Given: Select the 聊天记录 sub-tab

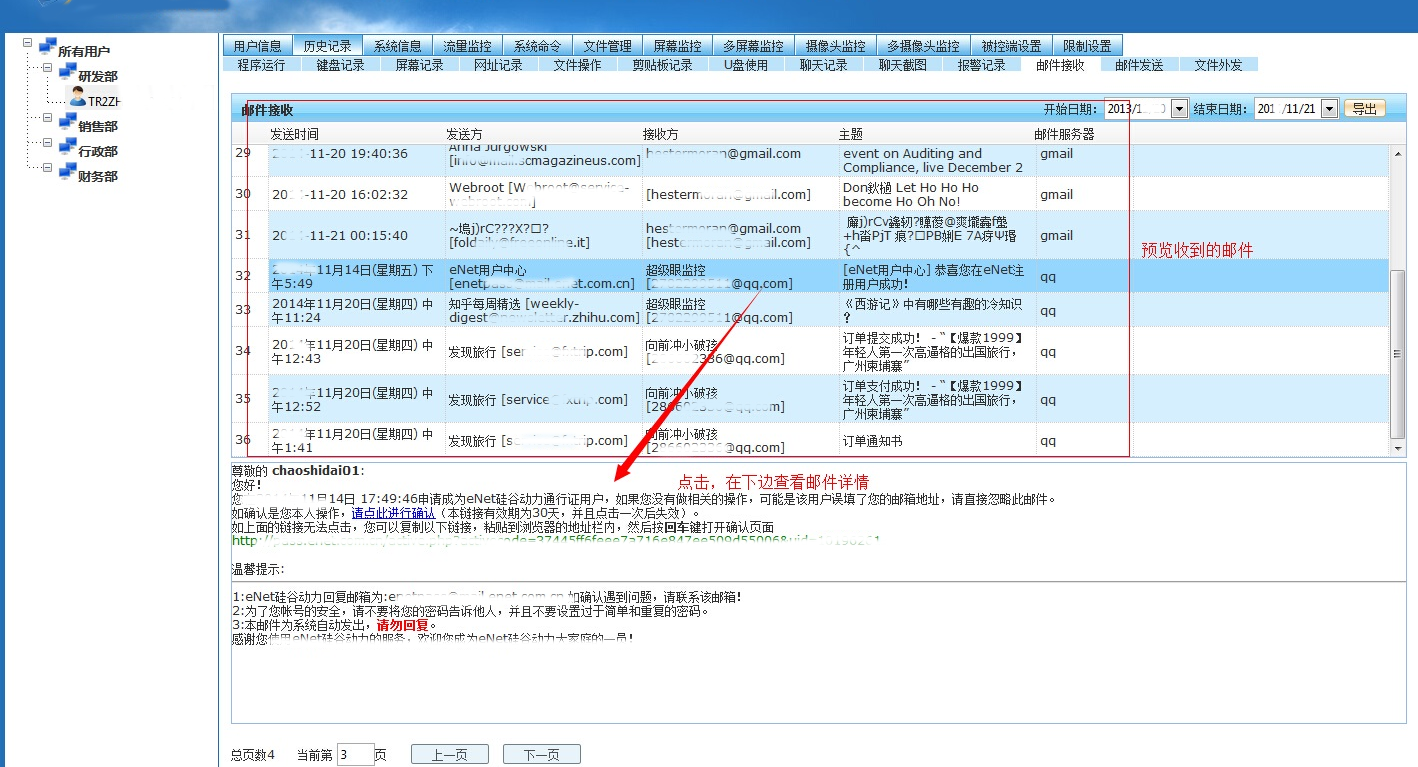Looking at the screenshot, I should coord(823,64).
